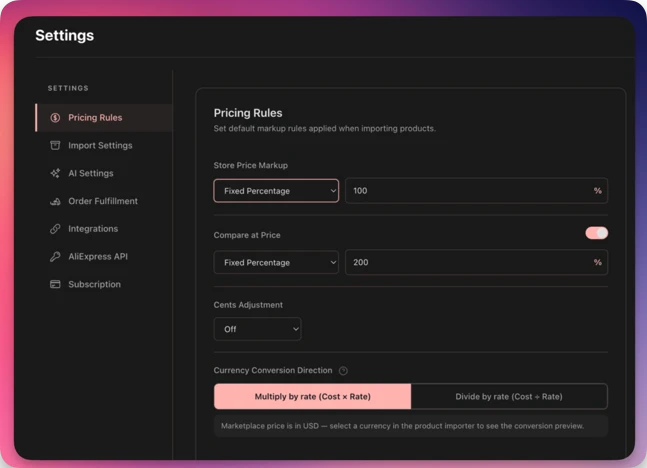Viewport: 647px width, 468px height.
Task: Click the Subscription card icon
Action: pyautogui.click(x=55, y=284)
